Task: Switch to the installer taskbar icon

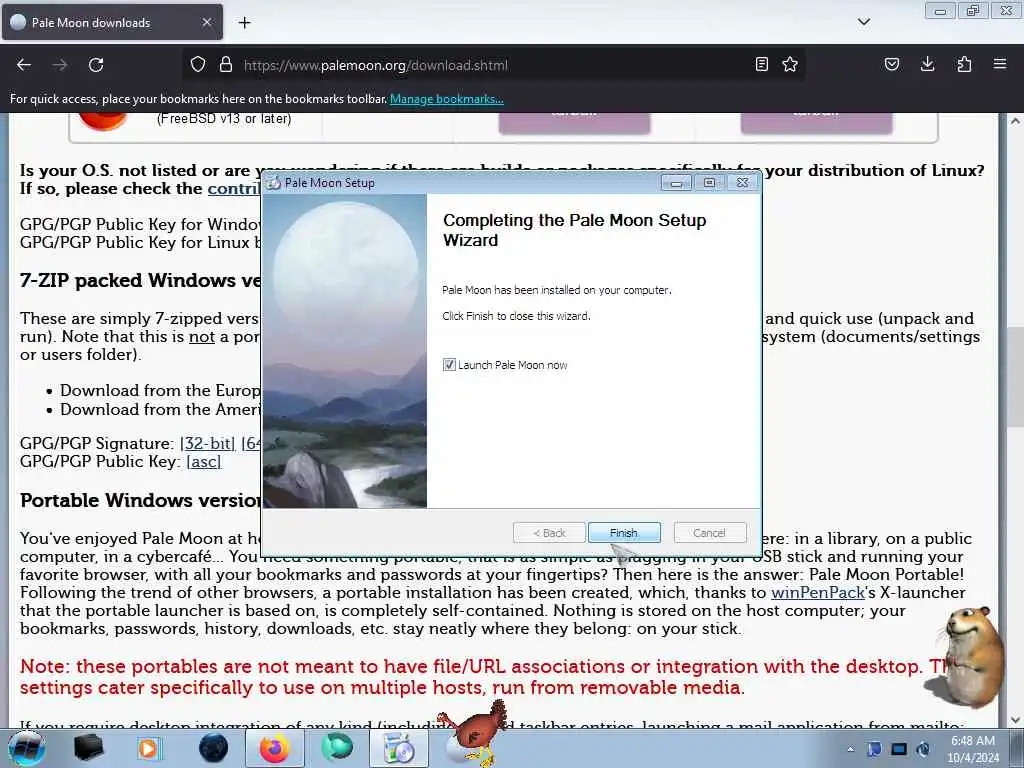Action: (x=398, y=748)
